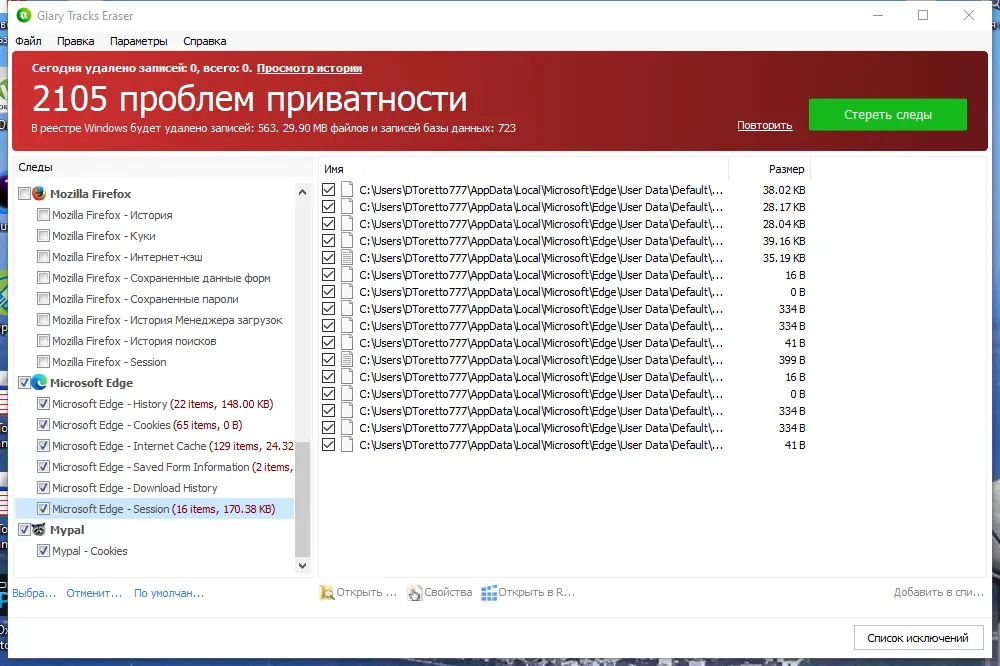Click the open folder icon in bottom toolbar
The image size is (1000, 666).
(x=327, y=593)
